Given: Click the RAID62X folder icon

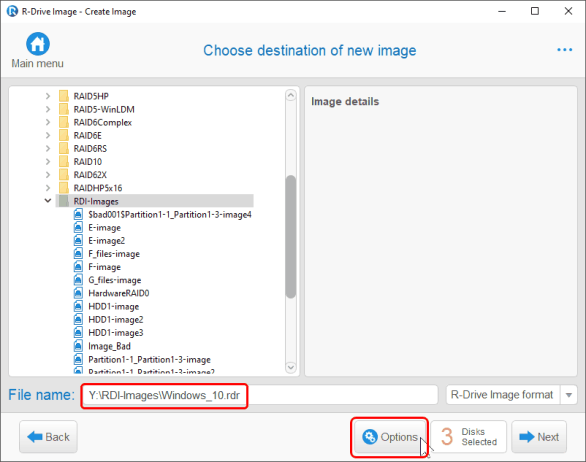Looking at the screenshot, I should pyautogui.click(x=64, y=175).
